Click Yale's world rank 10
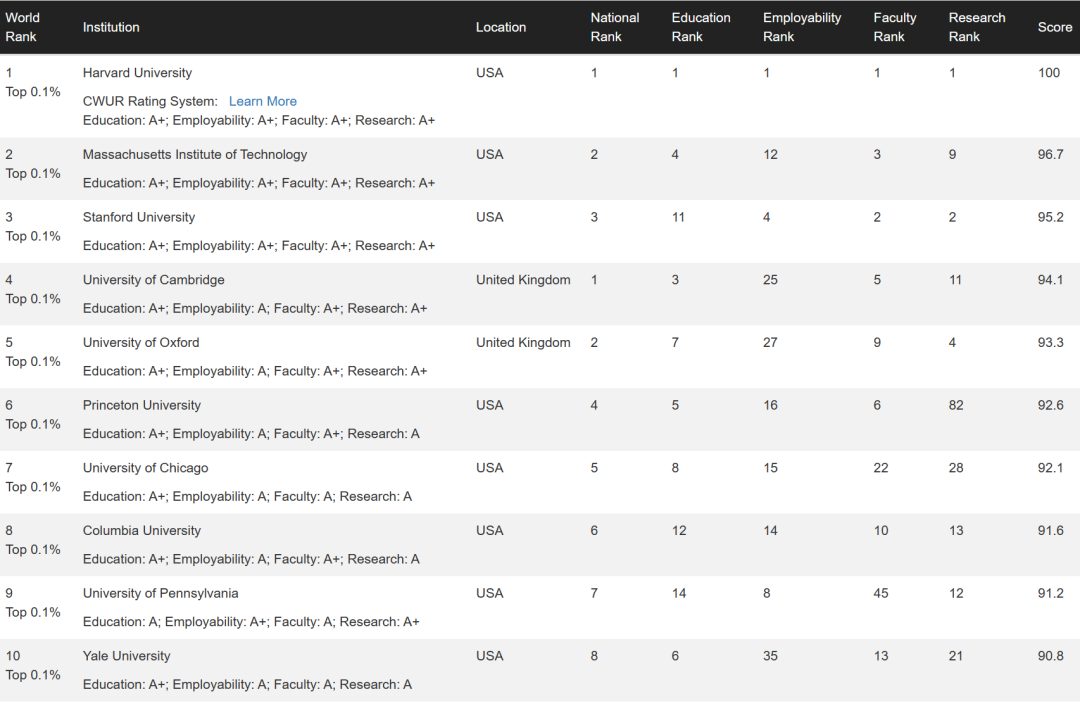This screenshot has width=1080, height=705. point(13,656)
